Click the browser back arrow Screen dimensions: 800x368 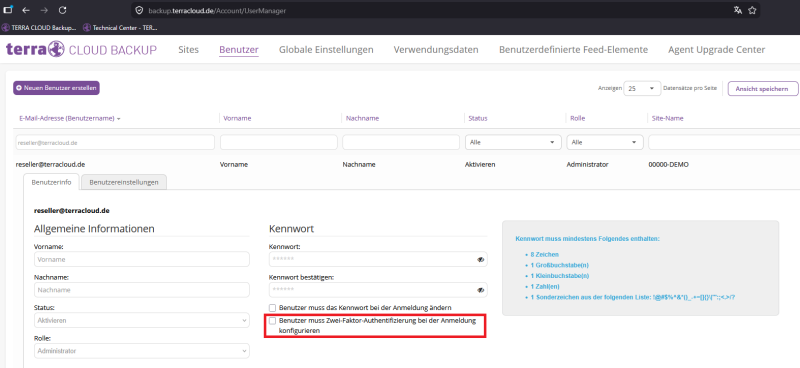(26, 10)
